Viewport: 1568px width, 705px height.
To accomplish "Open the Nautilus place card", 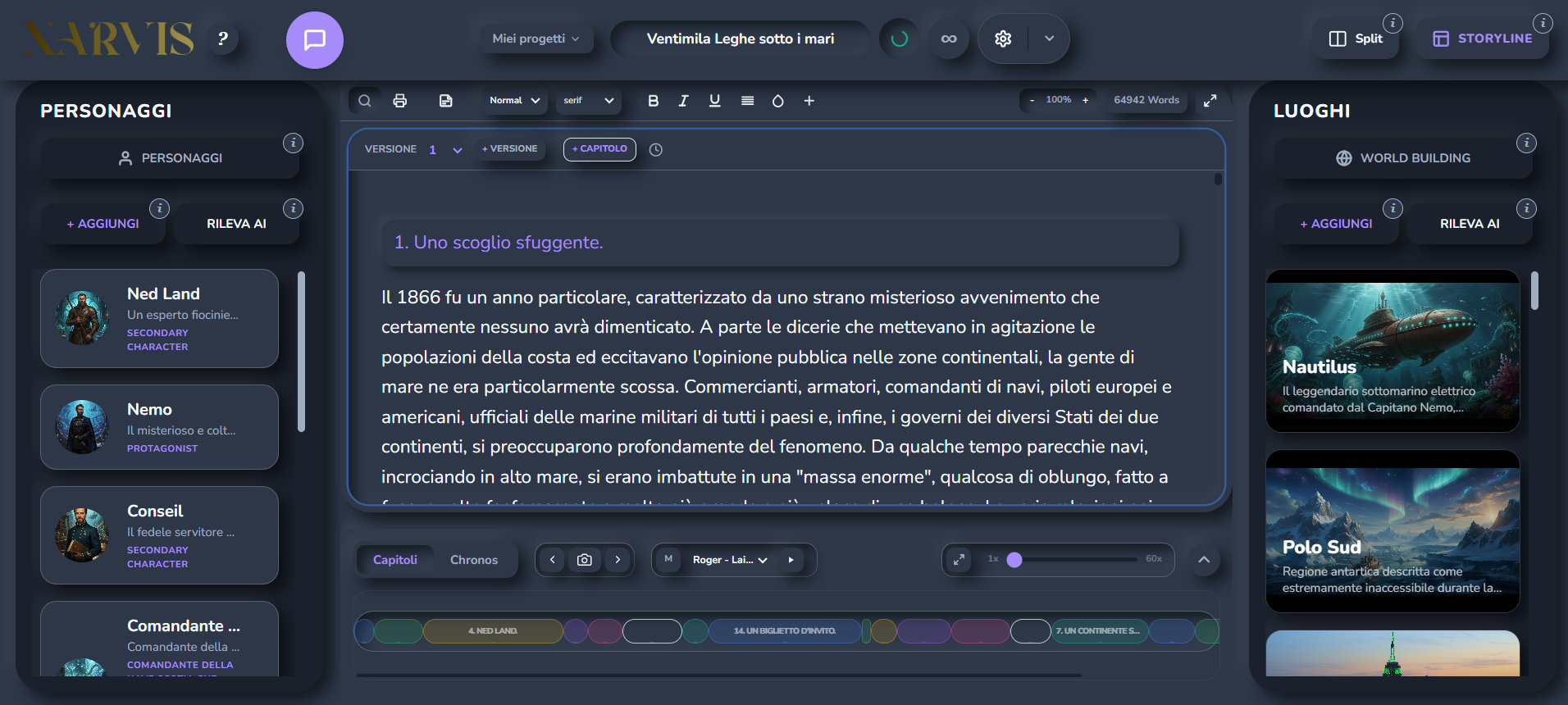I will pos(1393,351).
